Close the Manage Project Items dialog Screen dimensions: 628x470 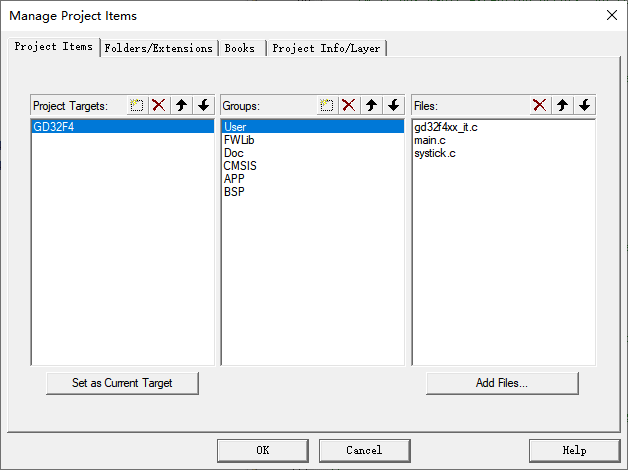coord(612,16)
